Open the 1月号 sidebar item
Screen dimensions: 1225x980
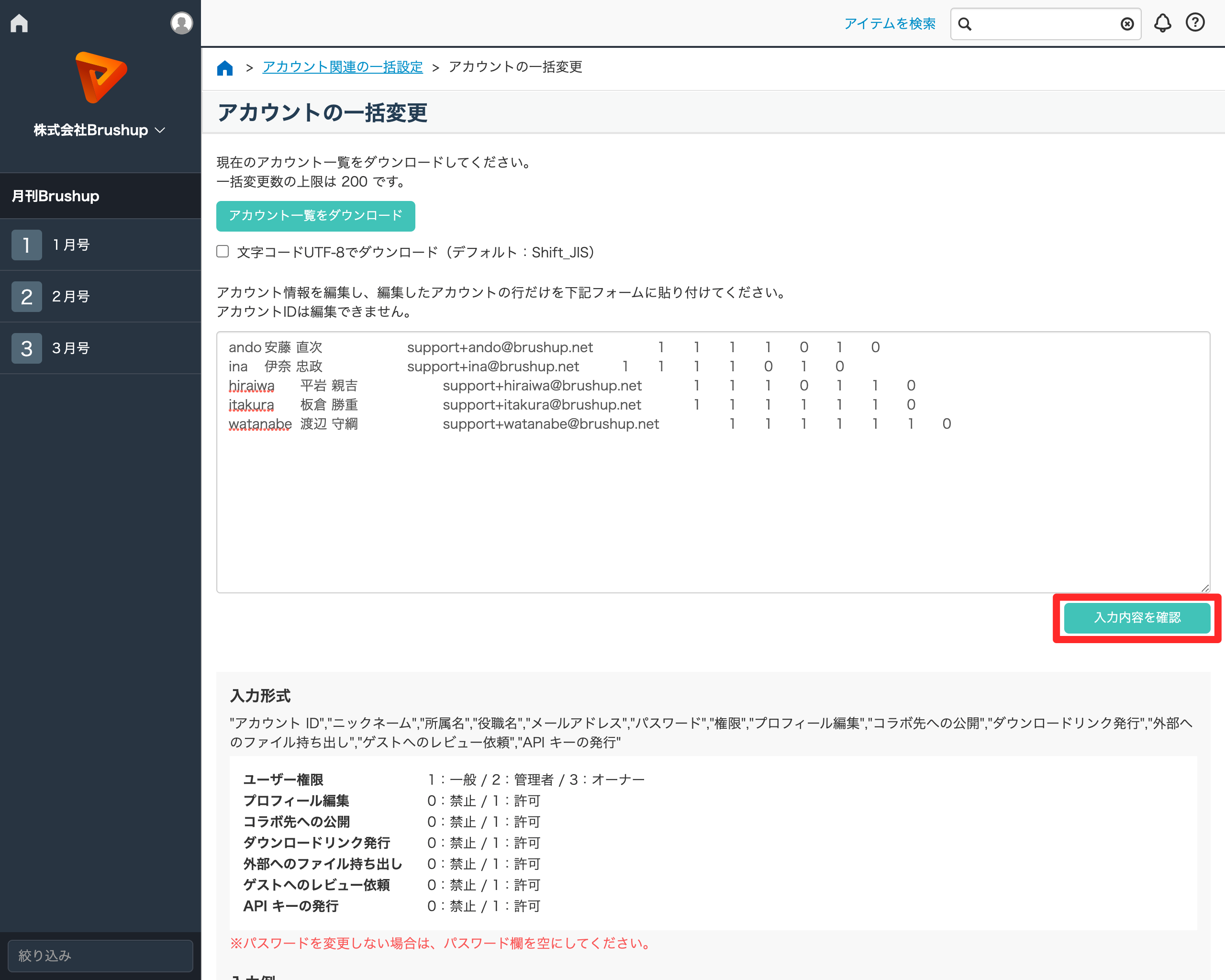(x=100, y=245)
